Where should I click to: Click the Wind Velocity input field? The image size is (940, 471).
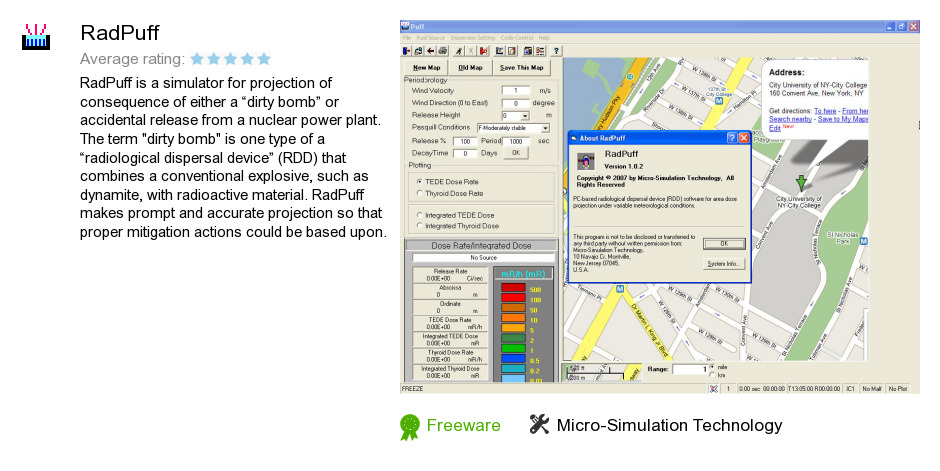[x=516, y=90]
